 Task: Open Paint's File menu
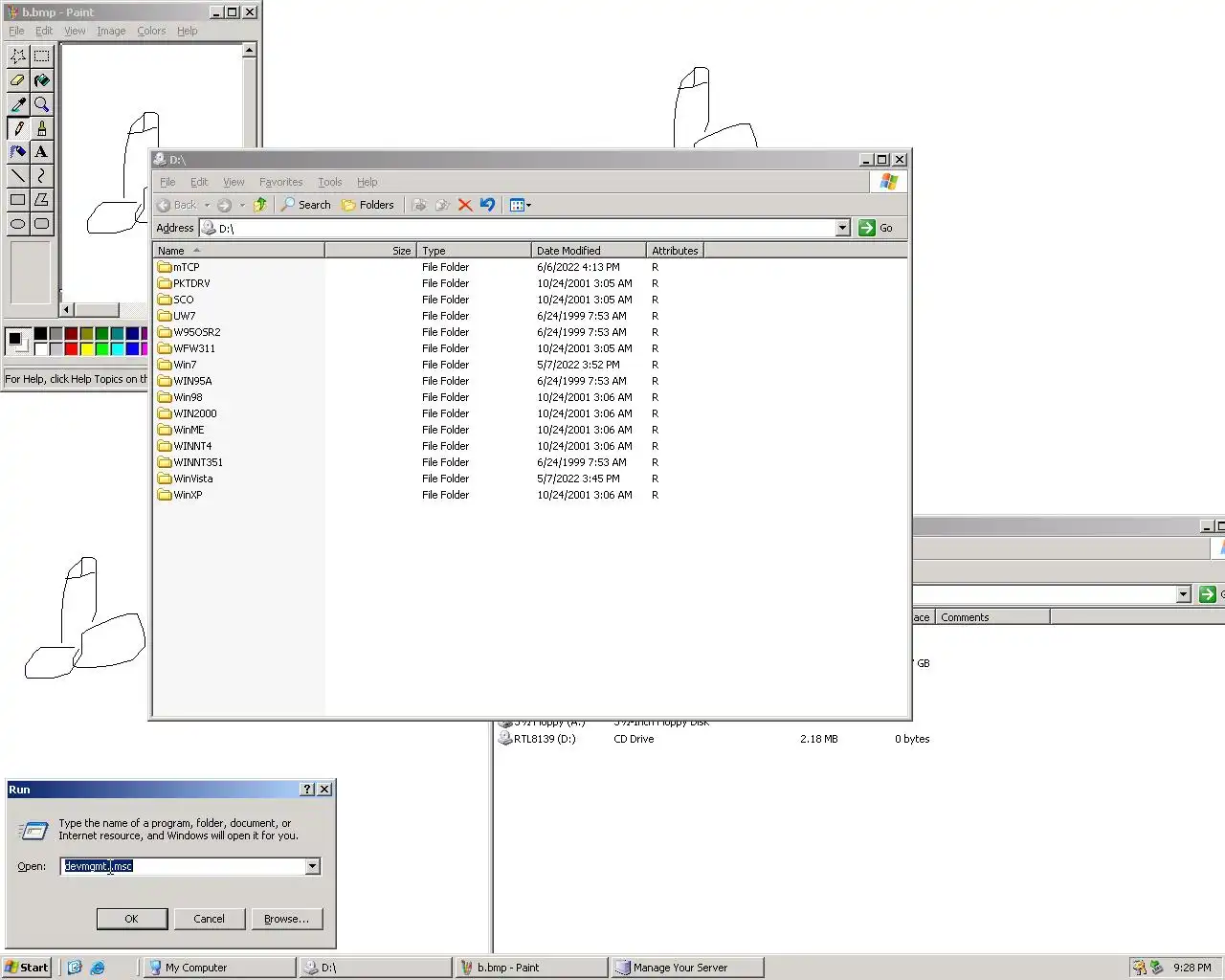[x=16, y=31]
